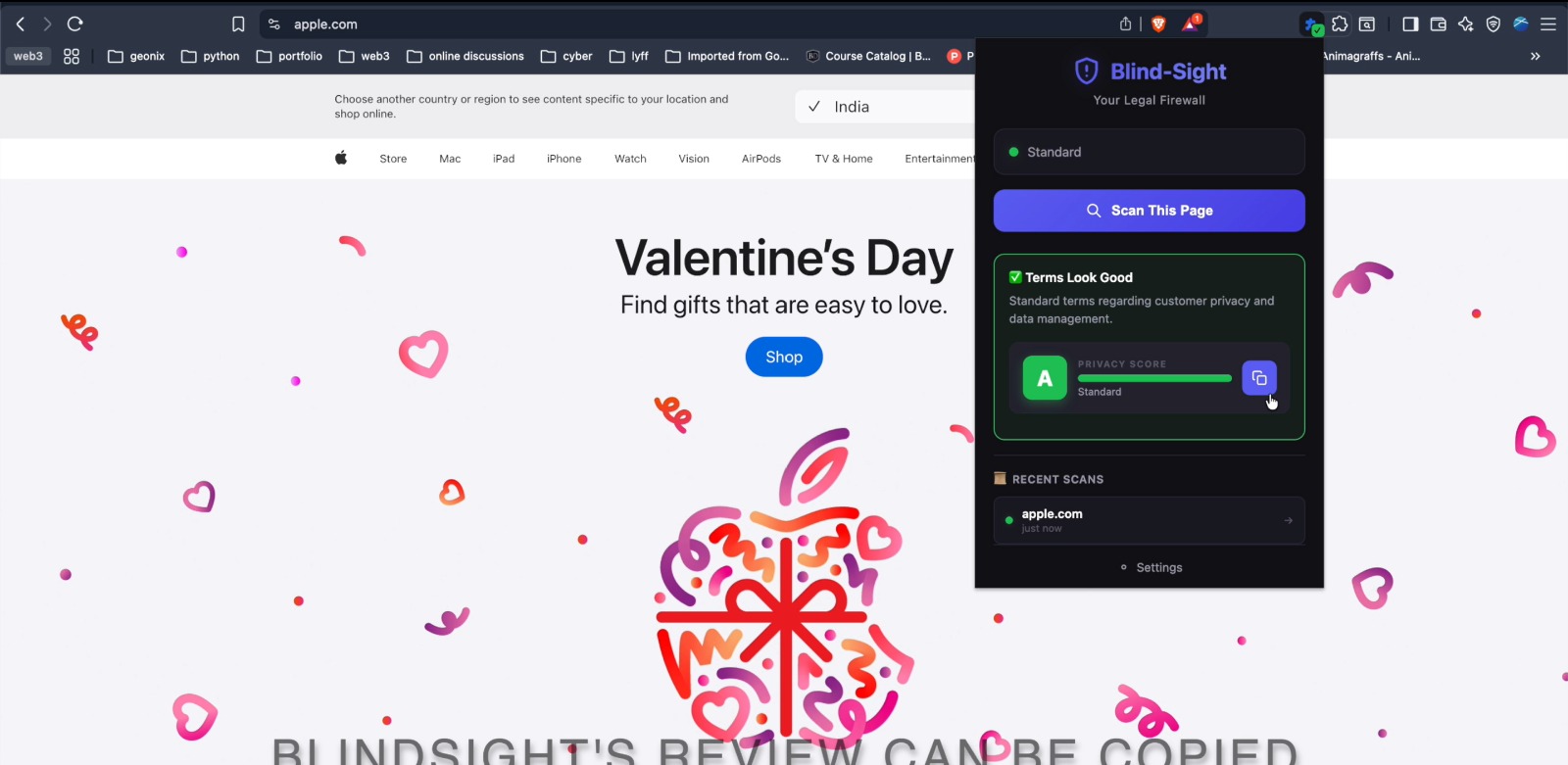Click the tab search toolbar icon

(x=1367, y=24)
